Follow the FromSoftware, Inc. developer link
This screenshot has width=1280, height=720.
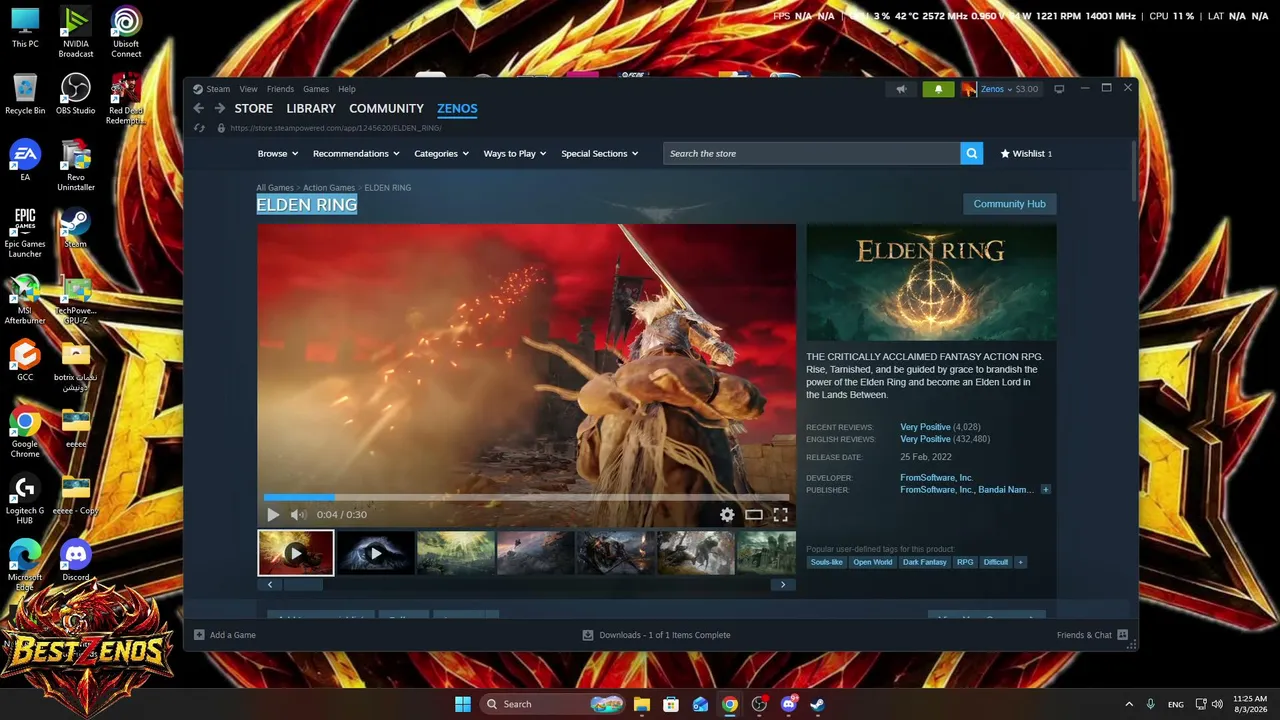point(936,478)
